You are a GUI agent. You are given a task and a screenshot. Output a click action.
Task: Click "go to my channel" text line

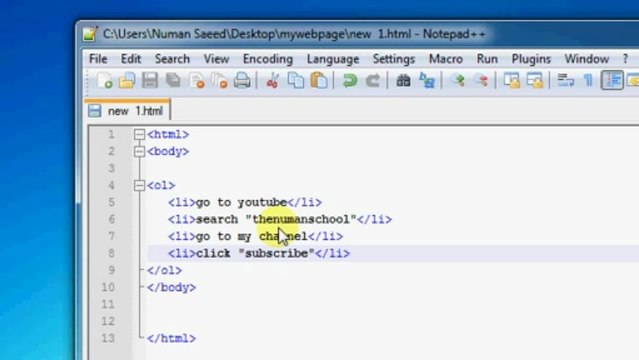click(251, 236)
